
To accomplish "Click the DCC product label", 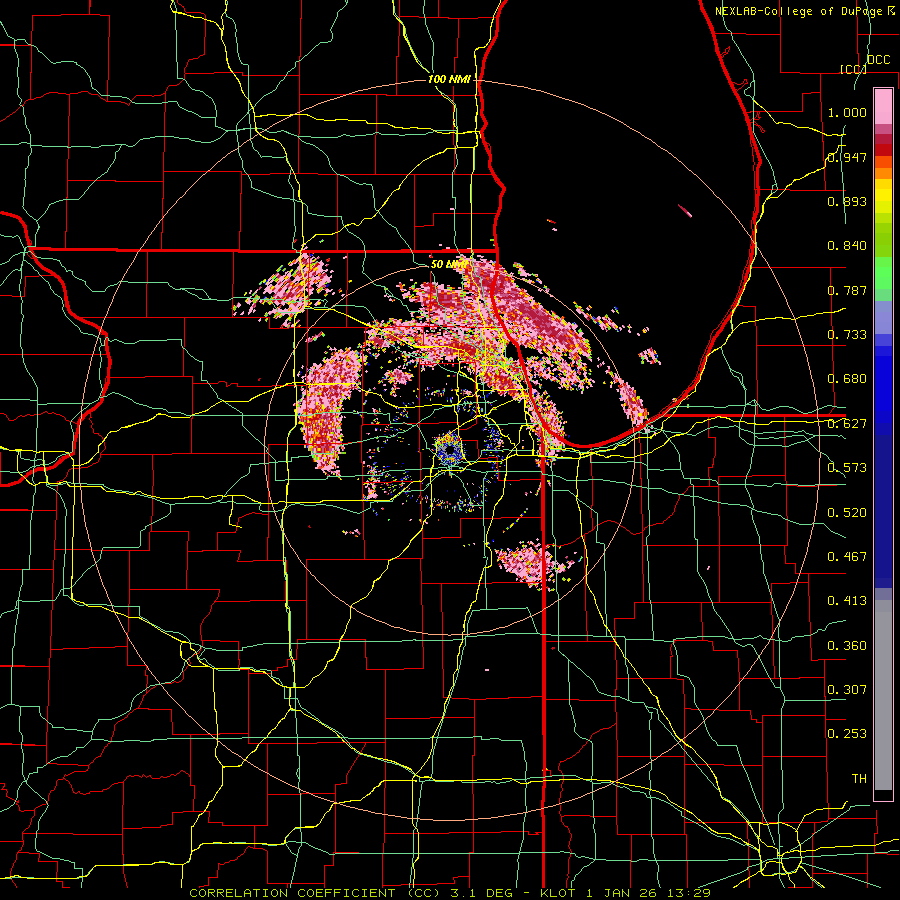I will pos(878,60).
